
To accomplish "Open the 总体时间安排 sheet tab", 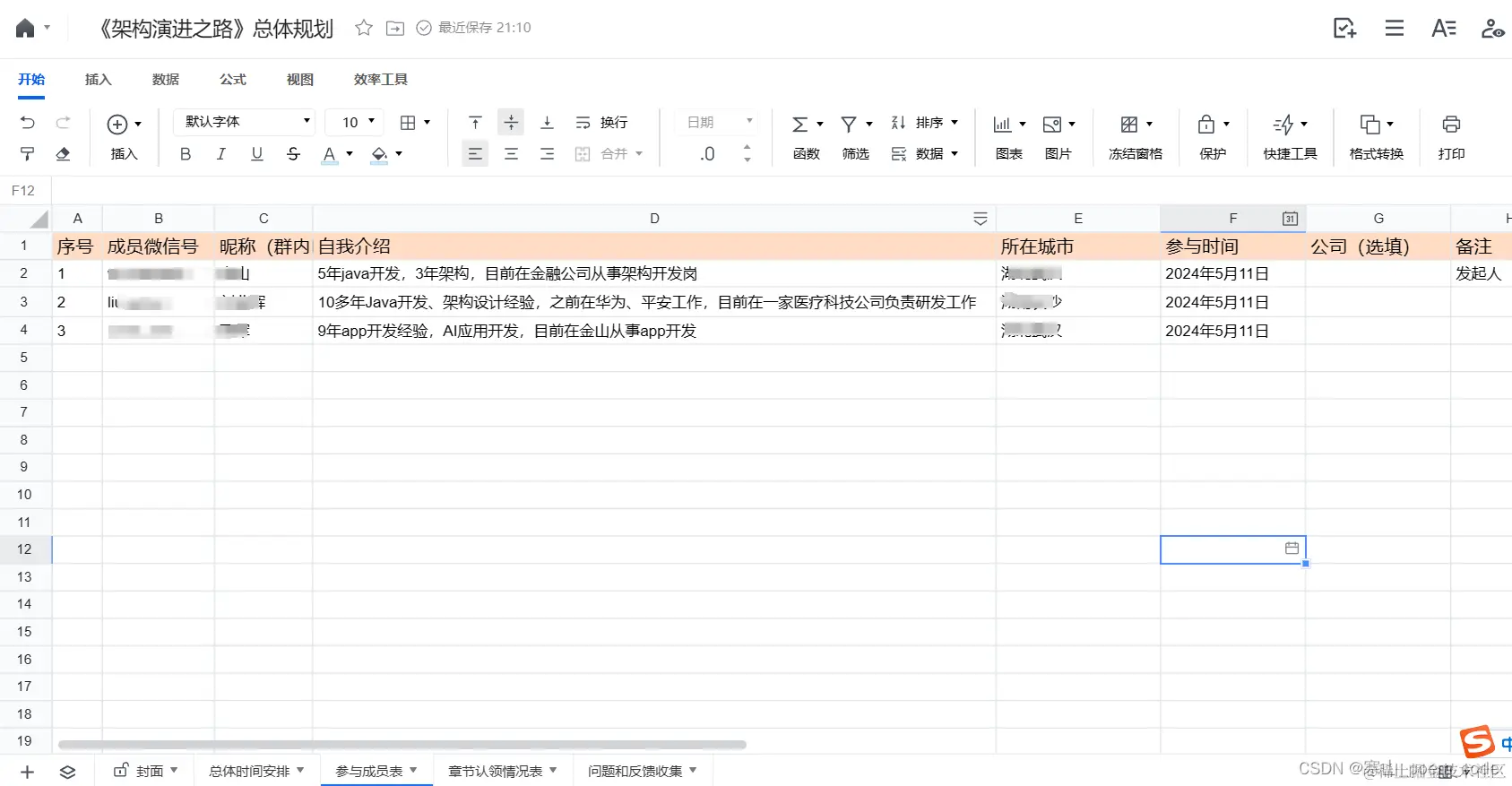I will [256, 772].
